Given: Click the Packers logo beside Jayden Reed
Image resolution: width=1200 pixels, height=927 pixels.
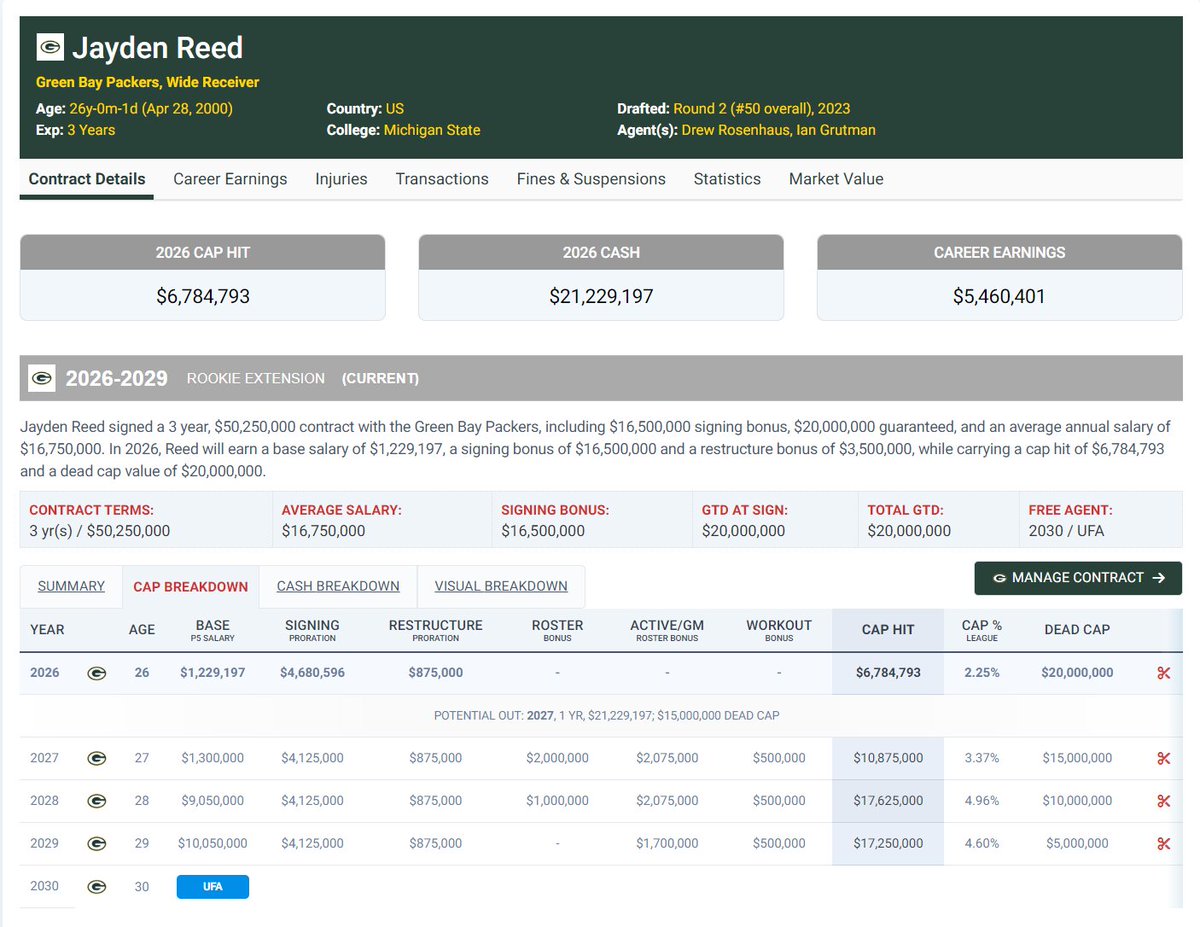Looking at the screenshot, I should pyautogui.click(x=50, y=47).
